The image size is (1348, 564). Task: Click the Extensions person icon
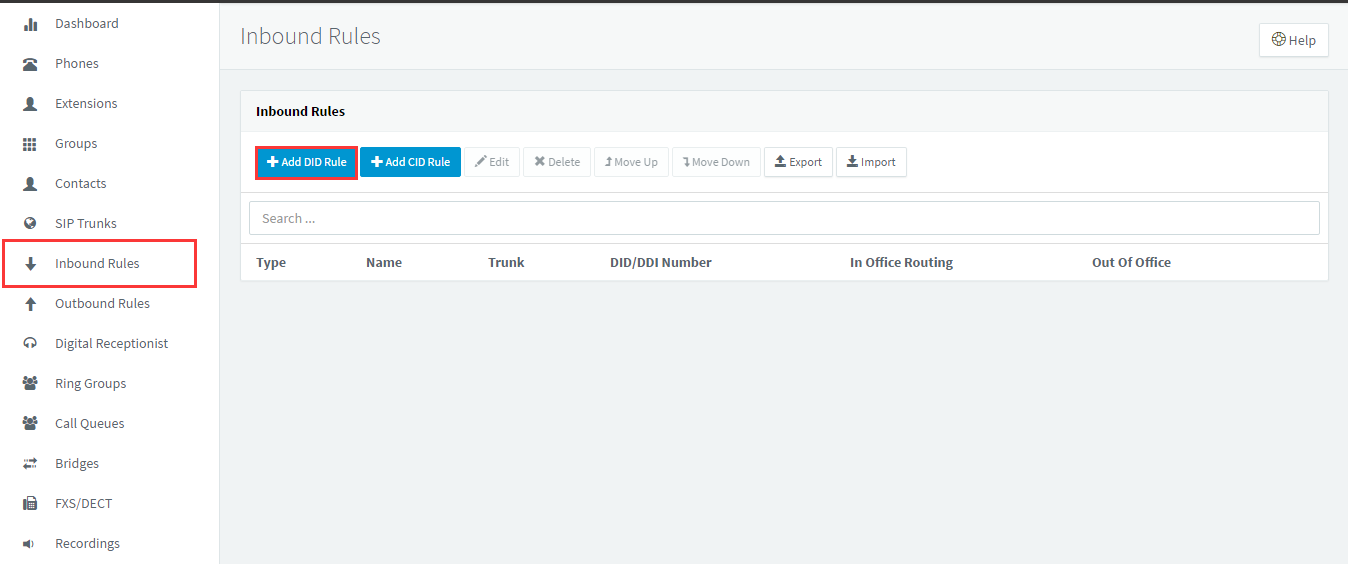[x=30, y=104]
